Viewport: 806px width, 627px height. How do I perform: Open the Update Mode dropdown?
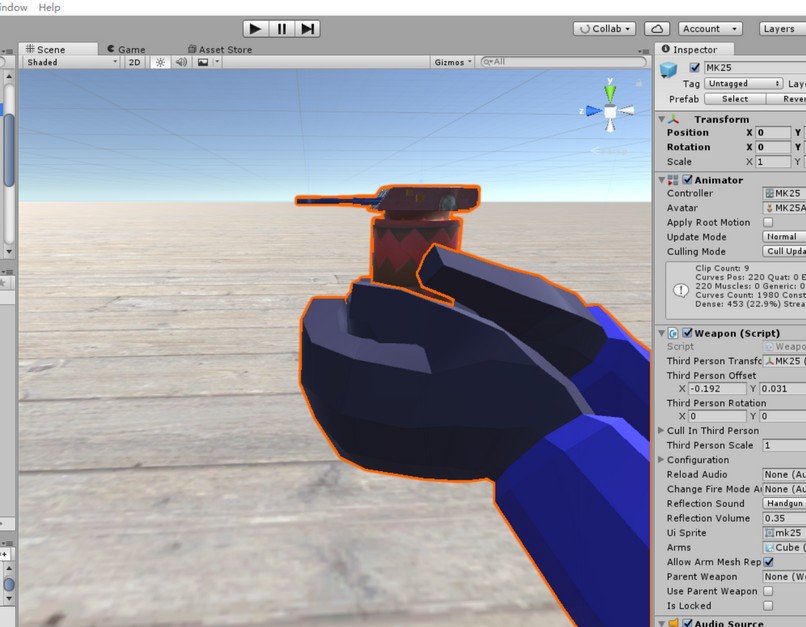click(x=783, y=237)
